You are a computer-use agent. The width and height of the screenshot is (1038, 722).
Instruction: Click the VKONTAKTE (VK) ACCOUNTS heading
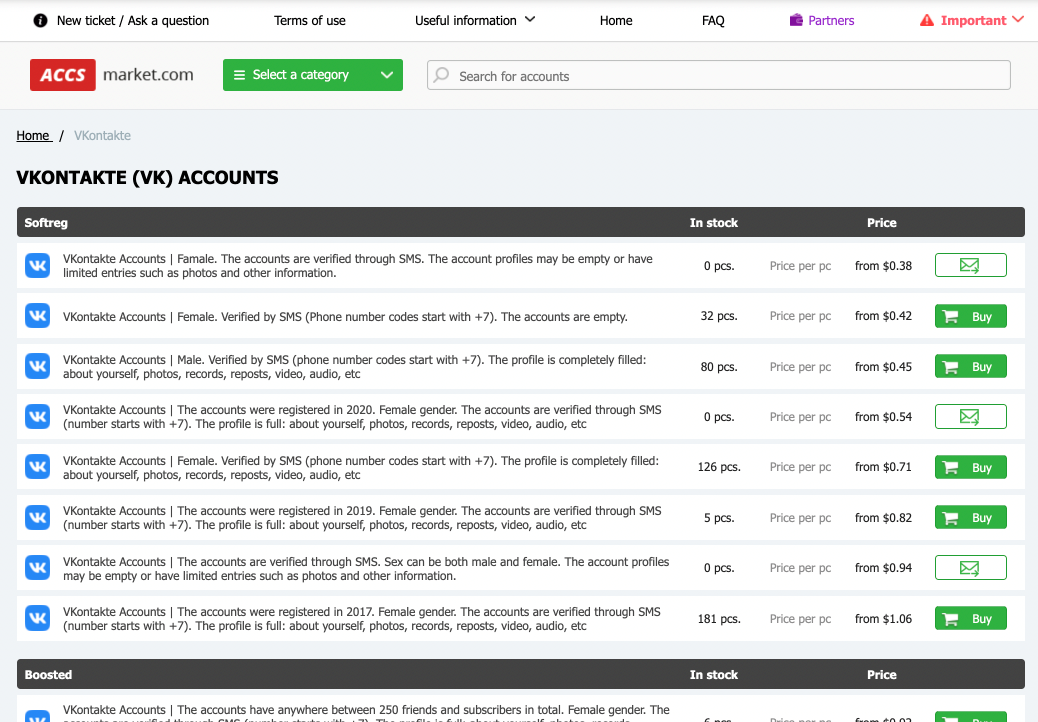point(147,177)
